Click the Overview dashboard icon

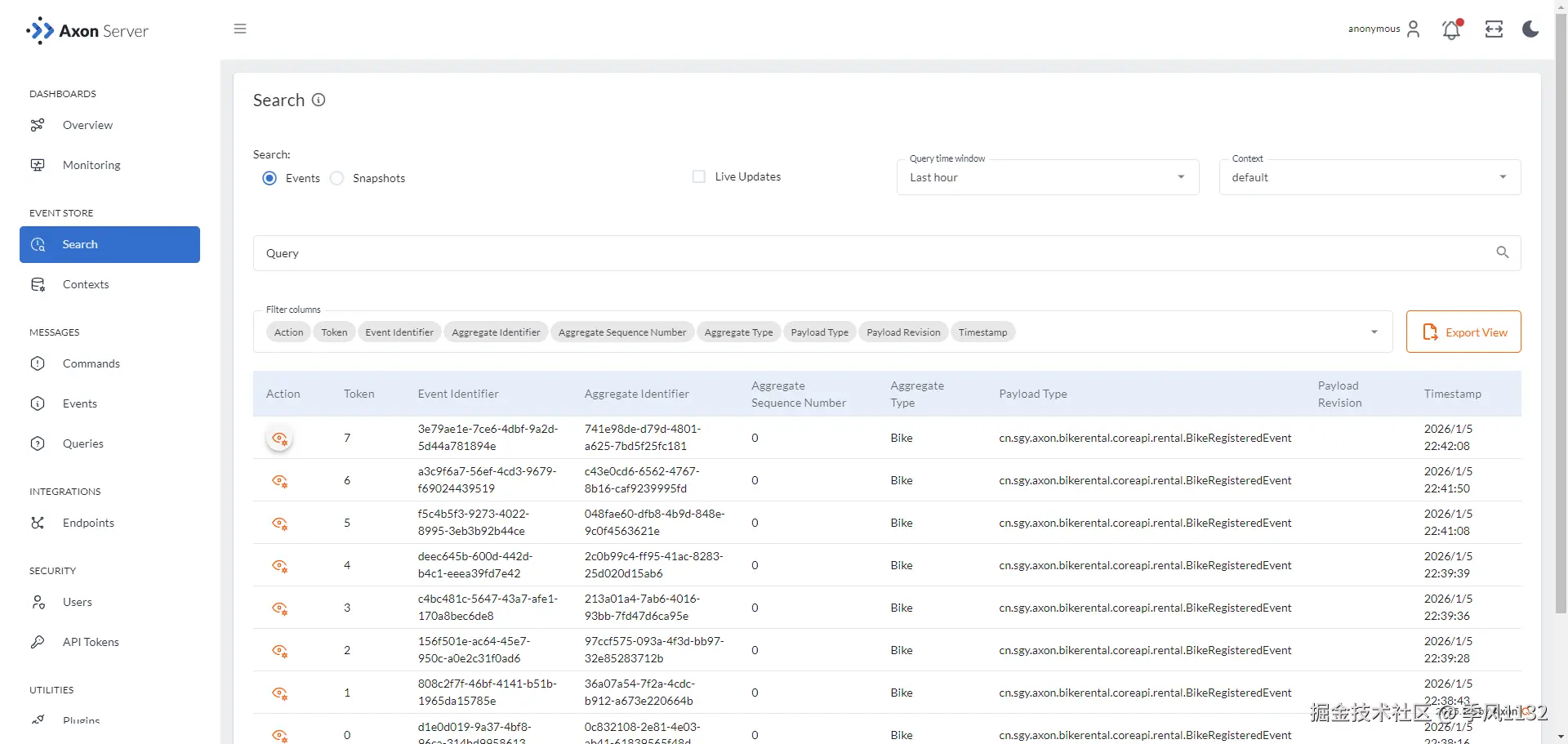pyautogui.click(x=38, y=125)
